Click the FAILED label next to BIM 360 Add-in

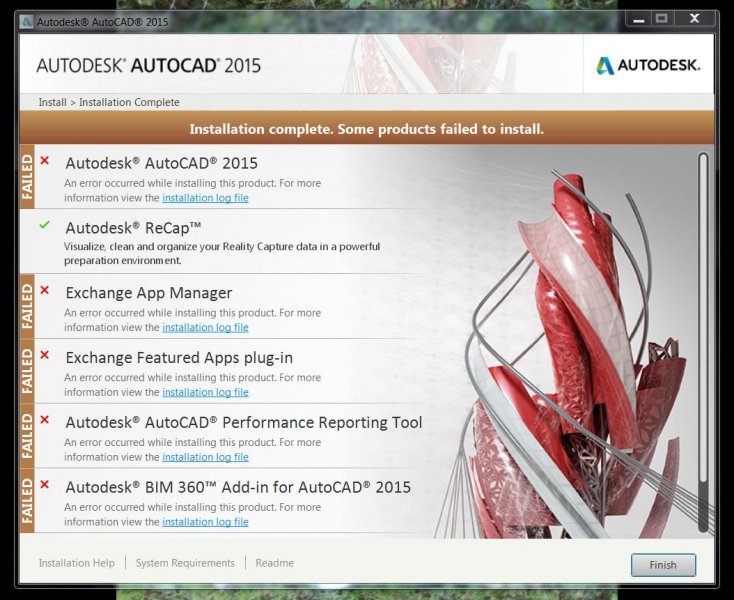point(27,501)
